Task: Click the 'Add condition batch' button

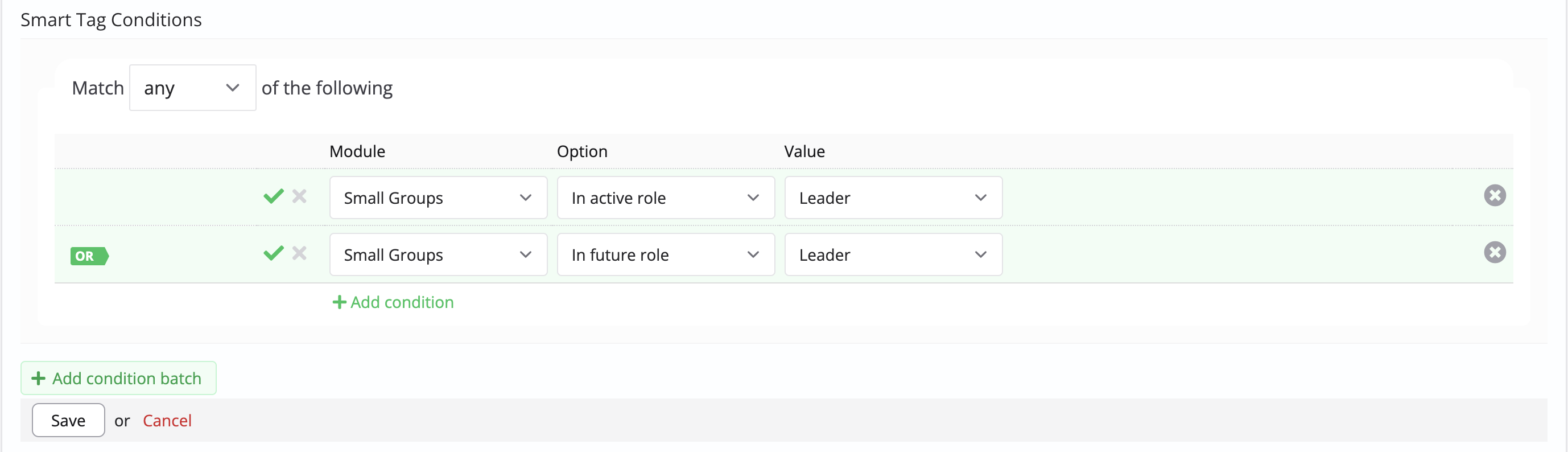Action: tap(119, 379)
